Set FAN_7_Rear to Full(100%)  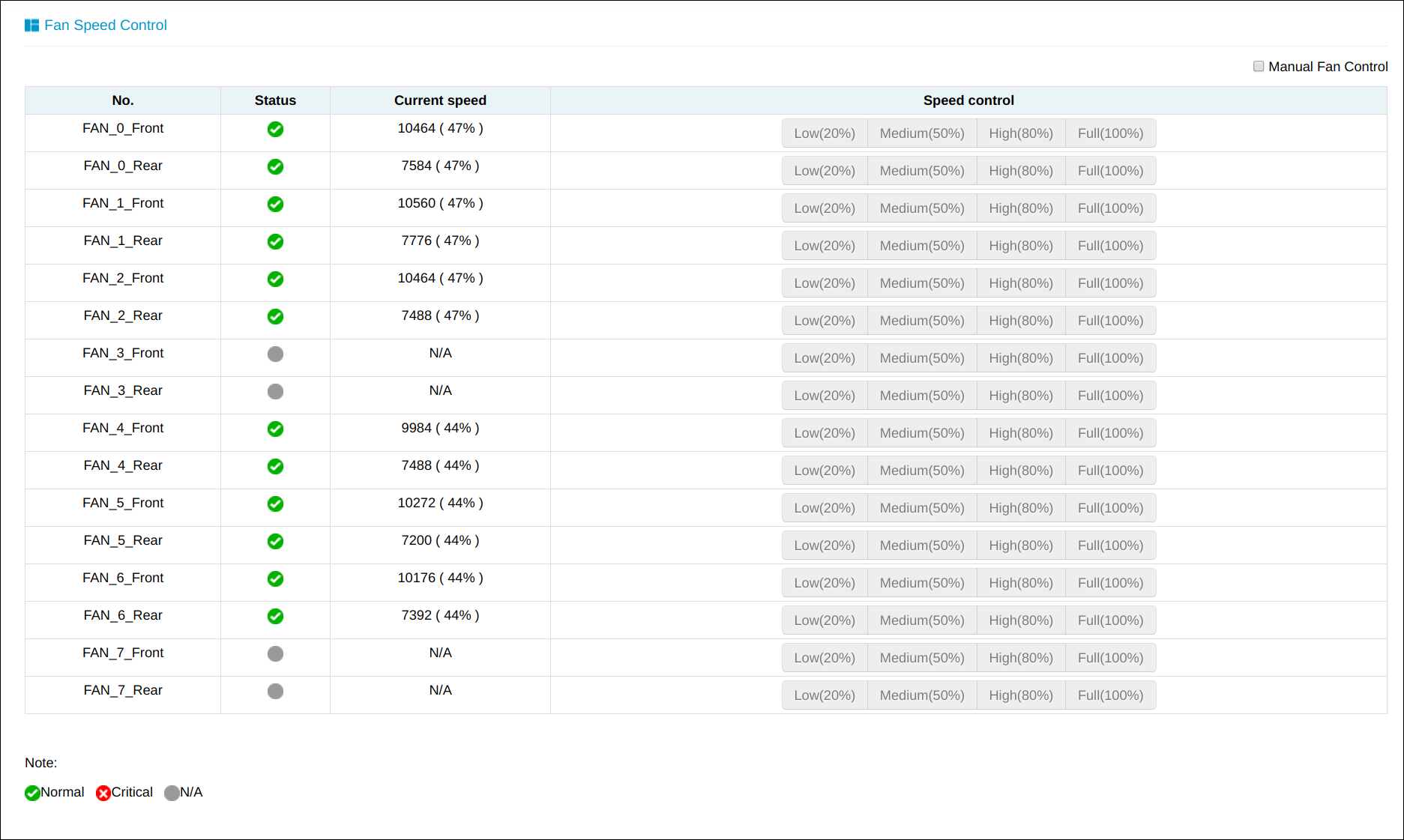click(1110, 695)
